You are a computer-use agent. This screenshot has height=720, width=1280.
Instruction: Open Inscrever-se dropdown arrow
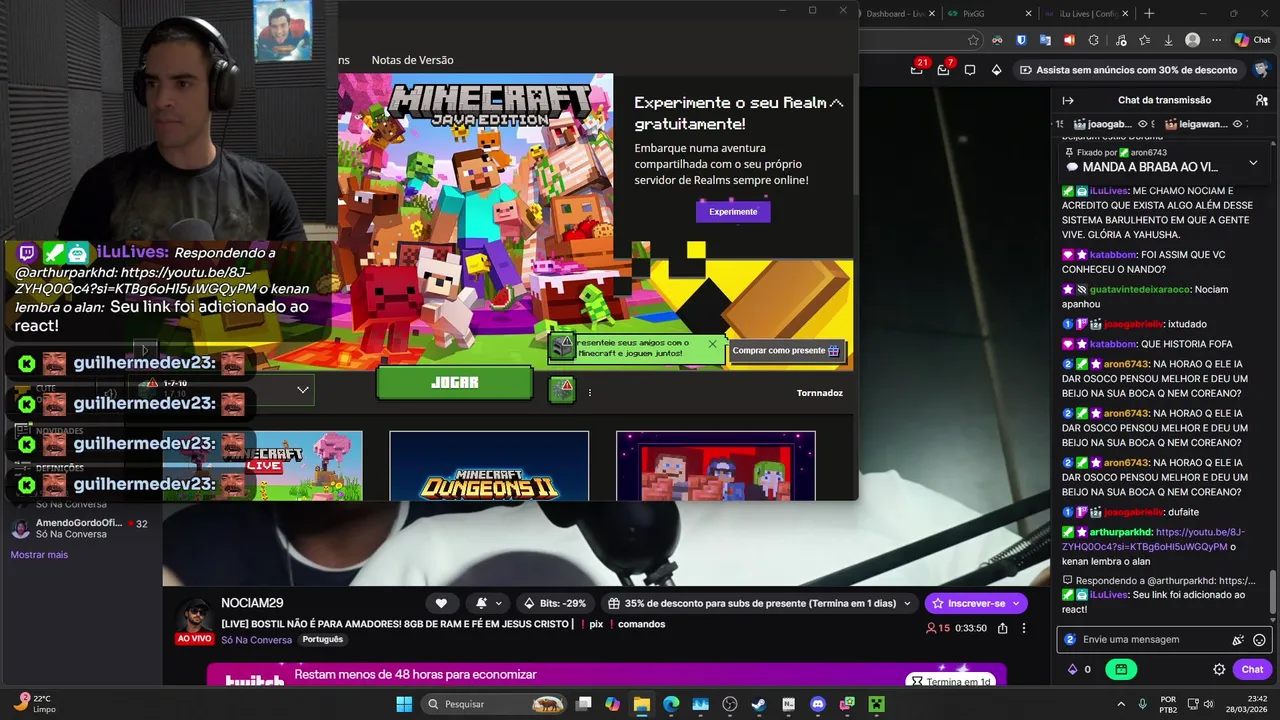coord(1017,603)
